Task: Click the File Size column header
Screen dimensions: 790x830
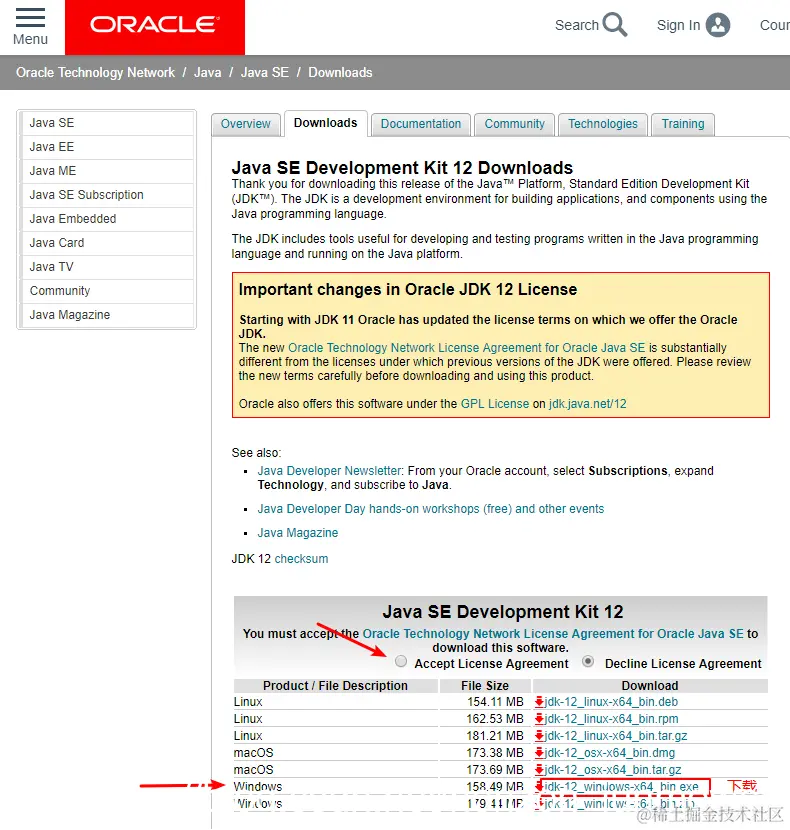Action: click(485, 685)
